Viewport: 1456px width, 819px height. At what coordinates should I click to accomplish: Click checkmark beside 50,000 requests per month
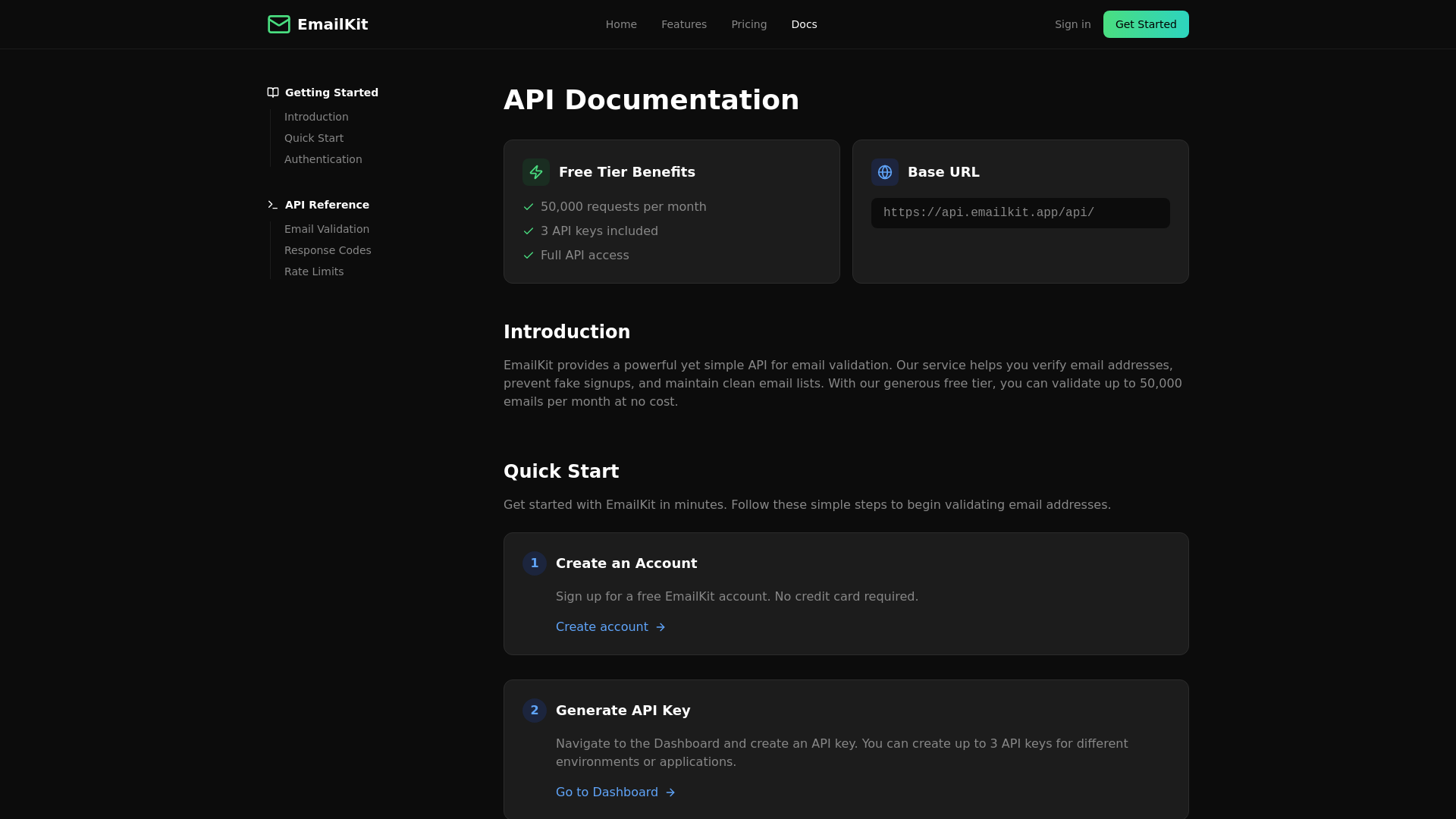[x=529, y=207]
